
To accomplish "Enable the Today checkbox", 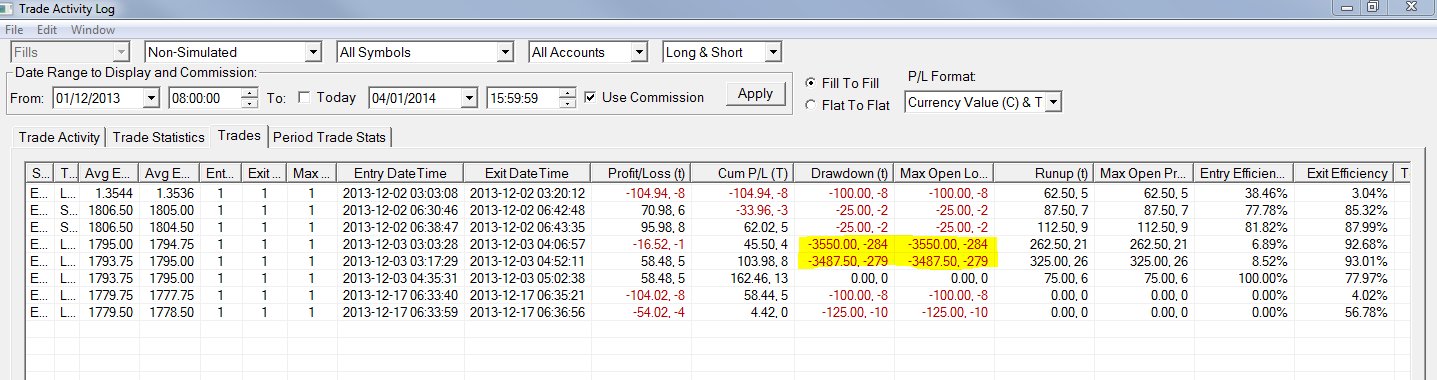I will click(304, 97).
